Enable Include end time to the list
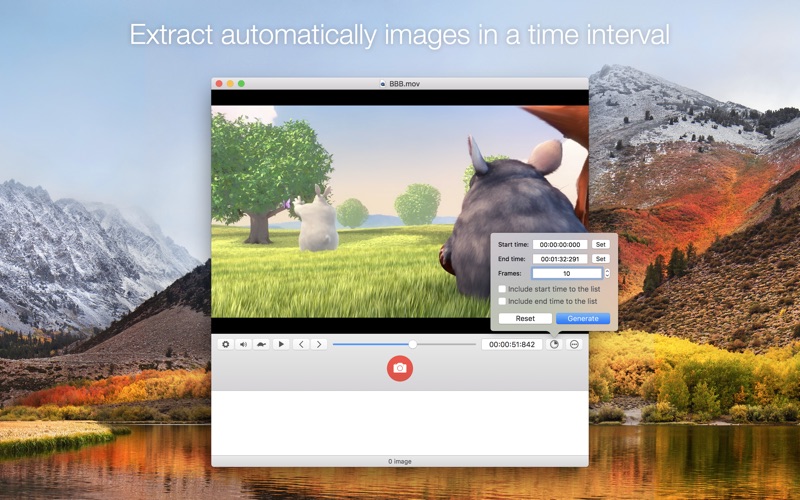Screen dimensions: 800x500 pos(502,301)
